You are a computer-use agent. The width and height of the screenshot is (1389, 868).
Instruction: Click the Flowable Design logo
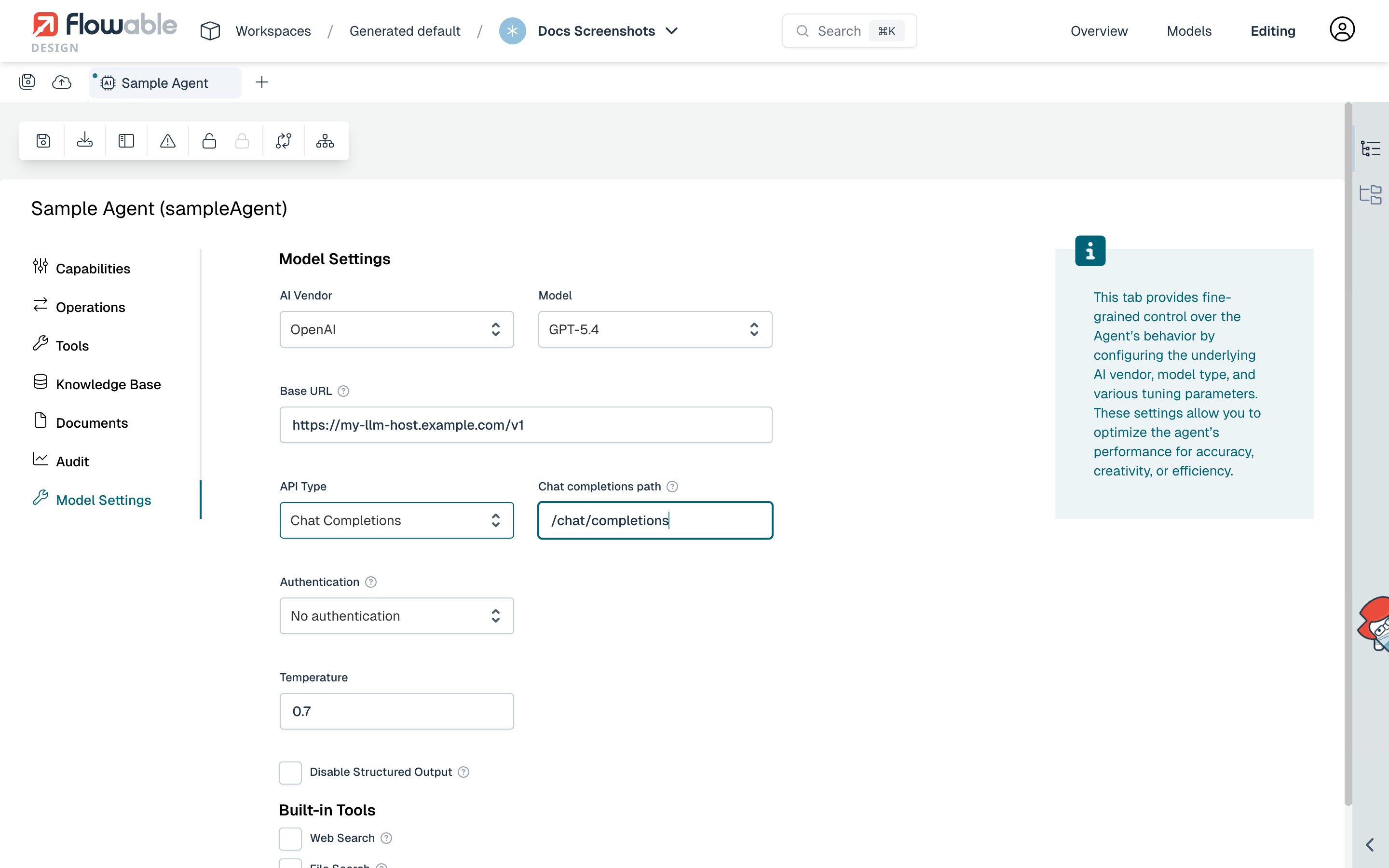point(104,32)
